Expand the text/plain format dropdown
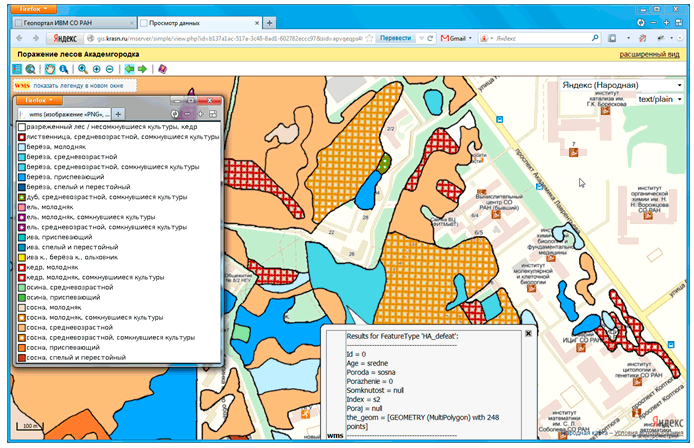The image size is (694, 448). 659,99
